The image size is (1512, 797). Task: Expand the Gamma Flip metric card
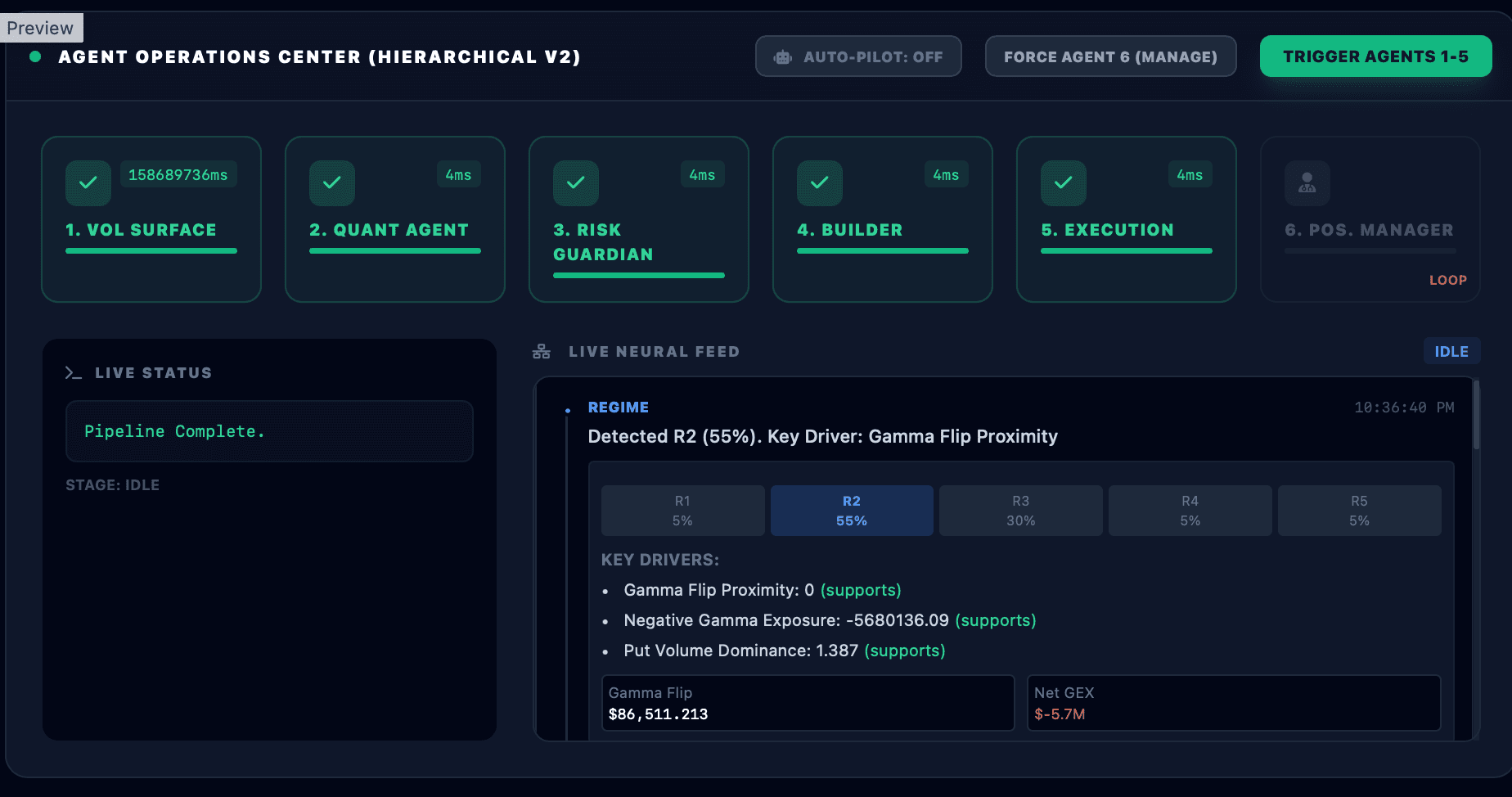[807, 702]
